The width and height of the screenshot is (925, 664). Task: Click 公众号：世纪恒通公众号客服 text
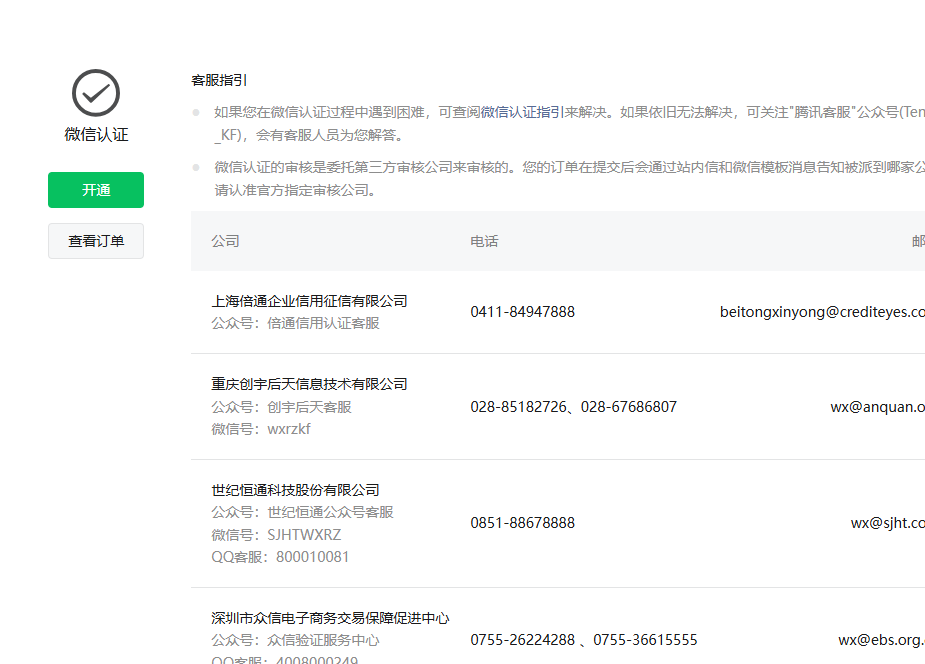click(x=302, y=512)
